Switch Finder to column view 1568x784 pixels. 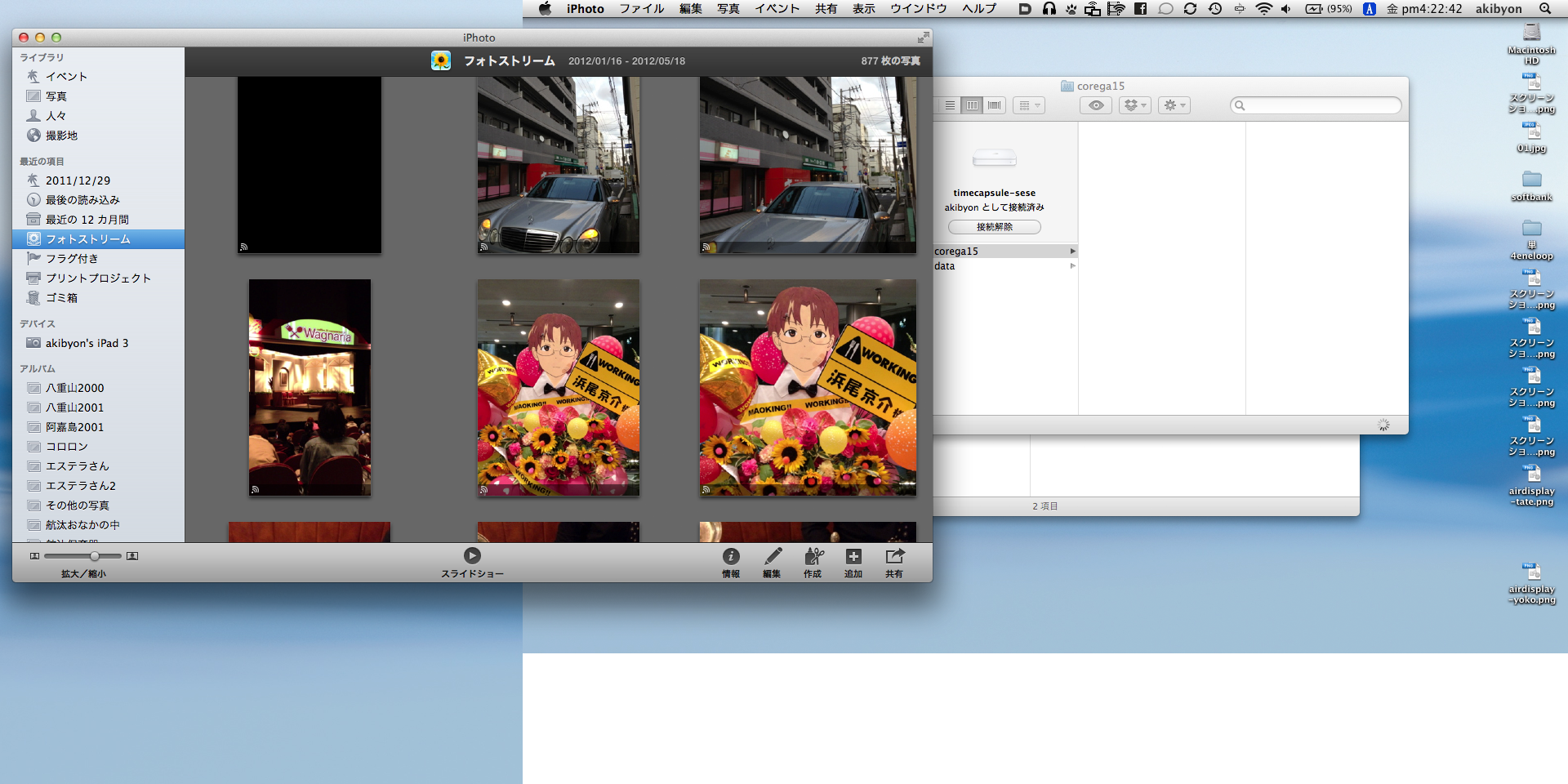[972, 105]
